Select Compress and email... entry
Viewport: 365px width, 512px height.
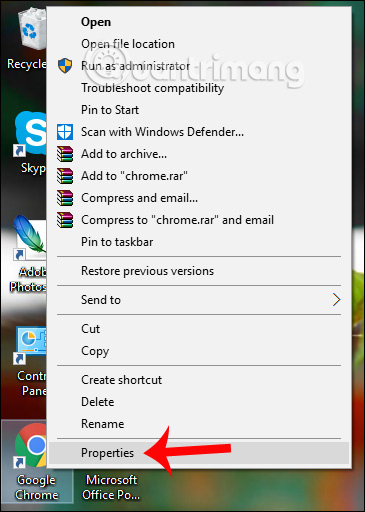[x=199, y=198]
